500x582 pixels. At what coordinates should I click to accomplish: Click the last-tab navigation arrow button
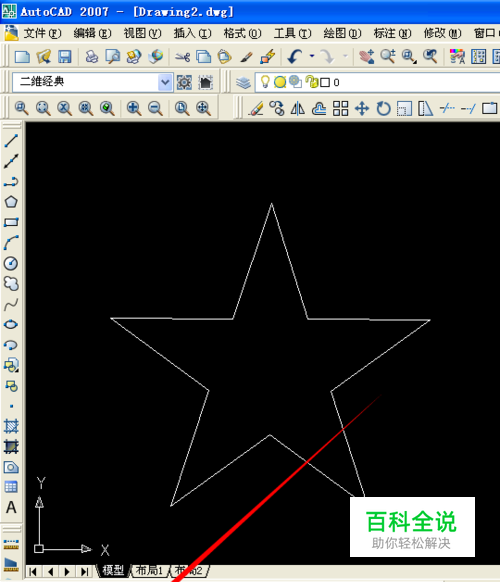coord(85,571)
